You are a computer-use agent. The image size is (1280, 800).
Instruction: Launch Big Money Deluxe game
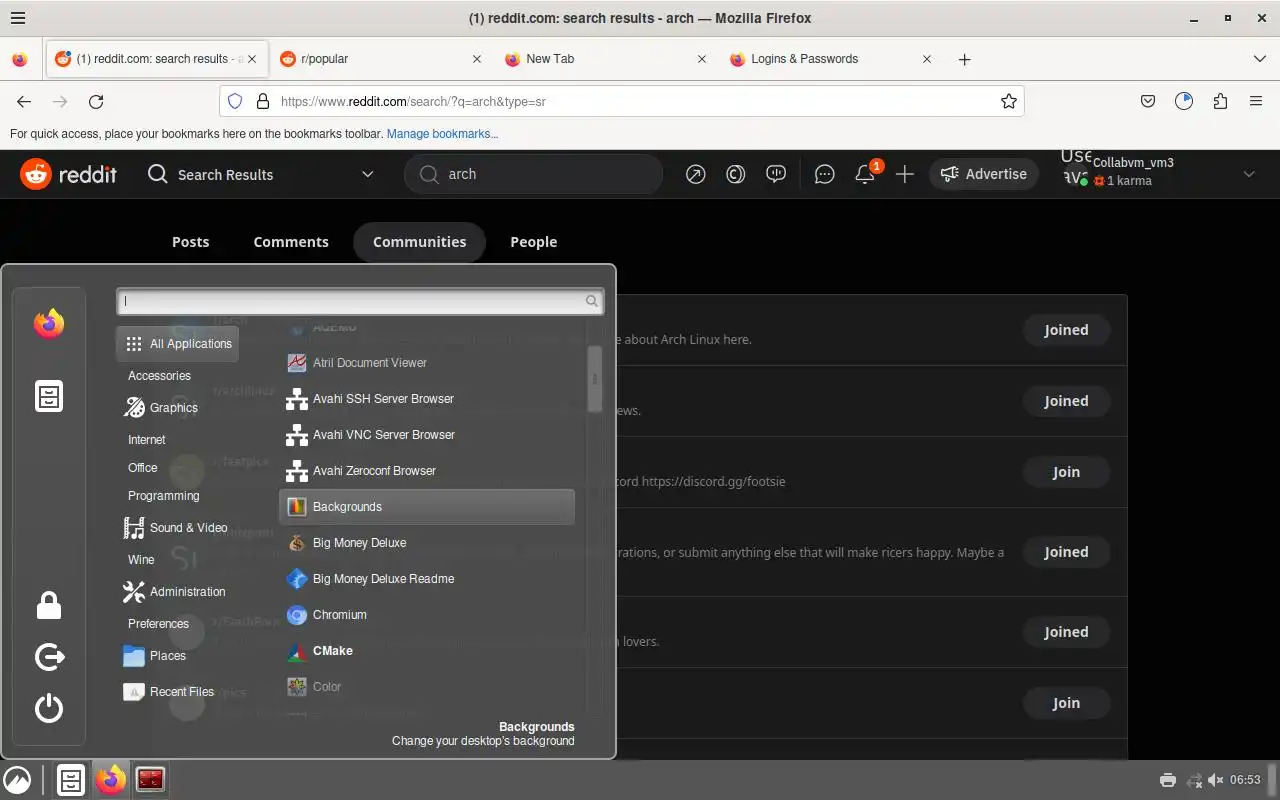coord(426,543)
